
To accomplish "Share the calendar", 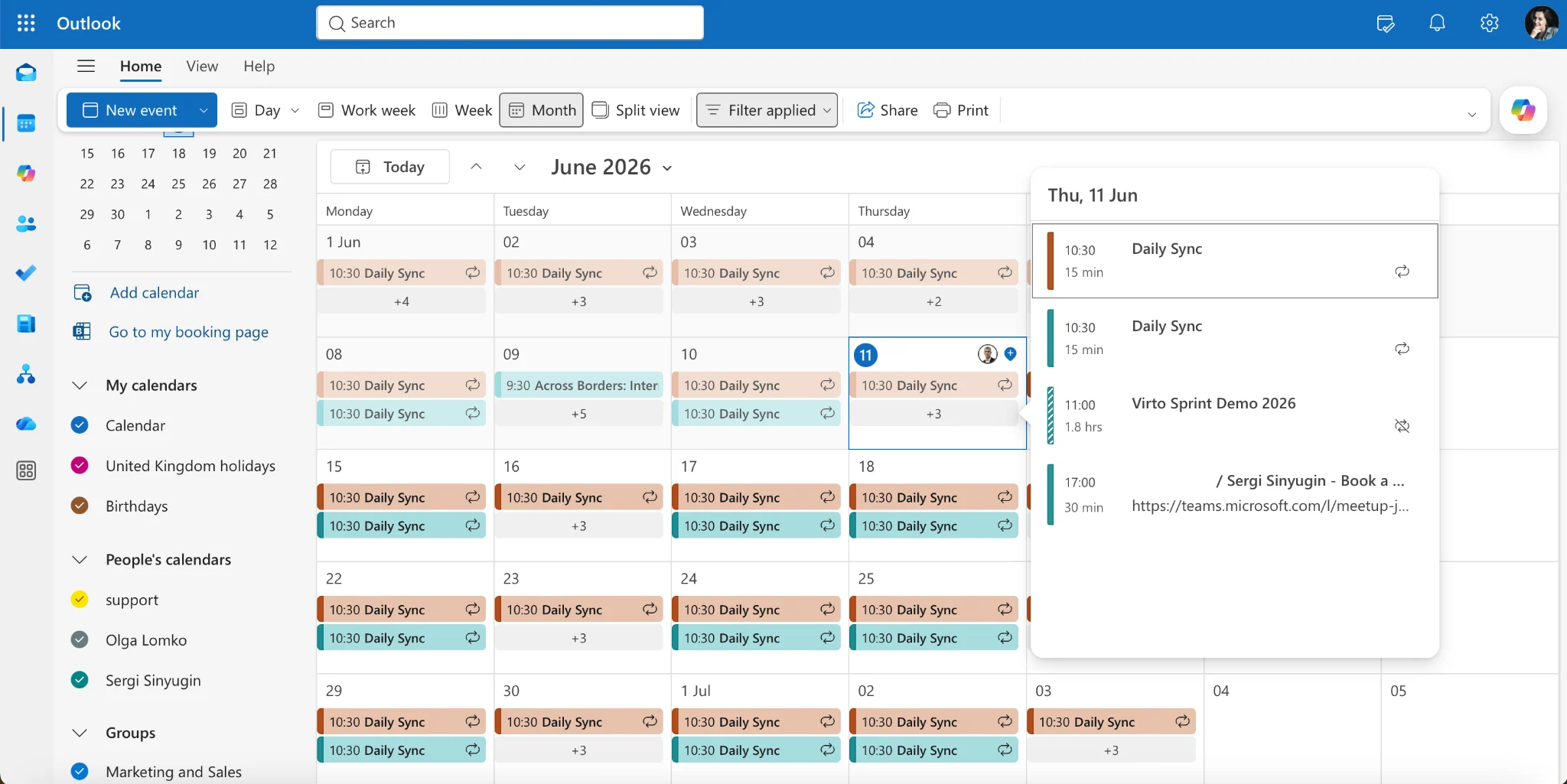I will [887, 110].
